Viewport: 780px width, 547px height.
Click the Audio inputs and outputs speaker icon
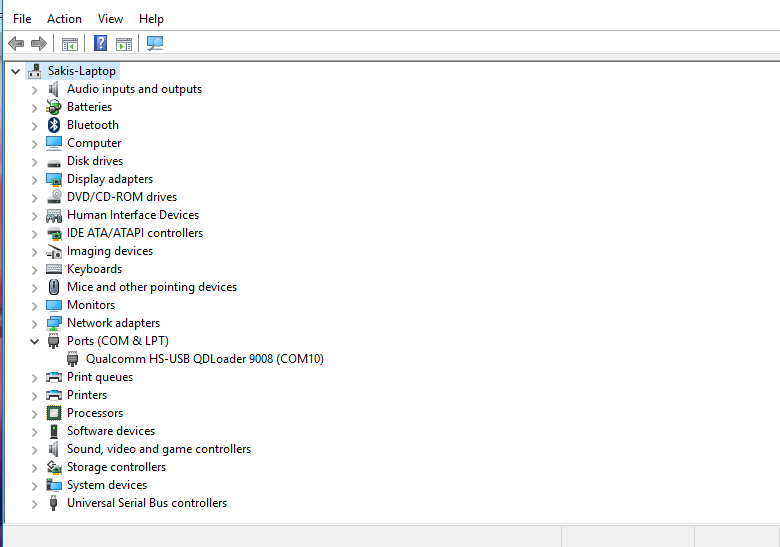point(54,89)
